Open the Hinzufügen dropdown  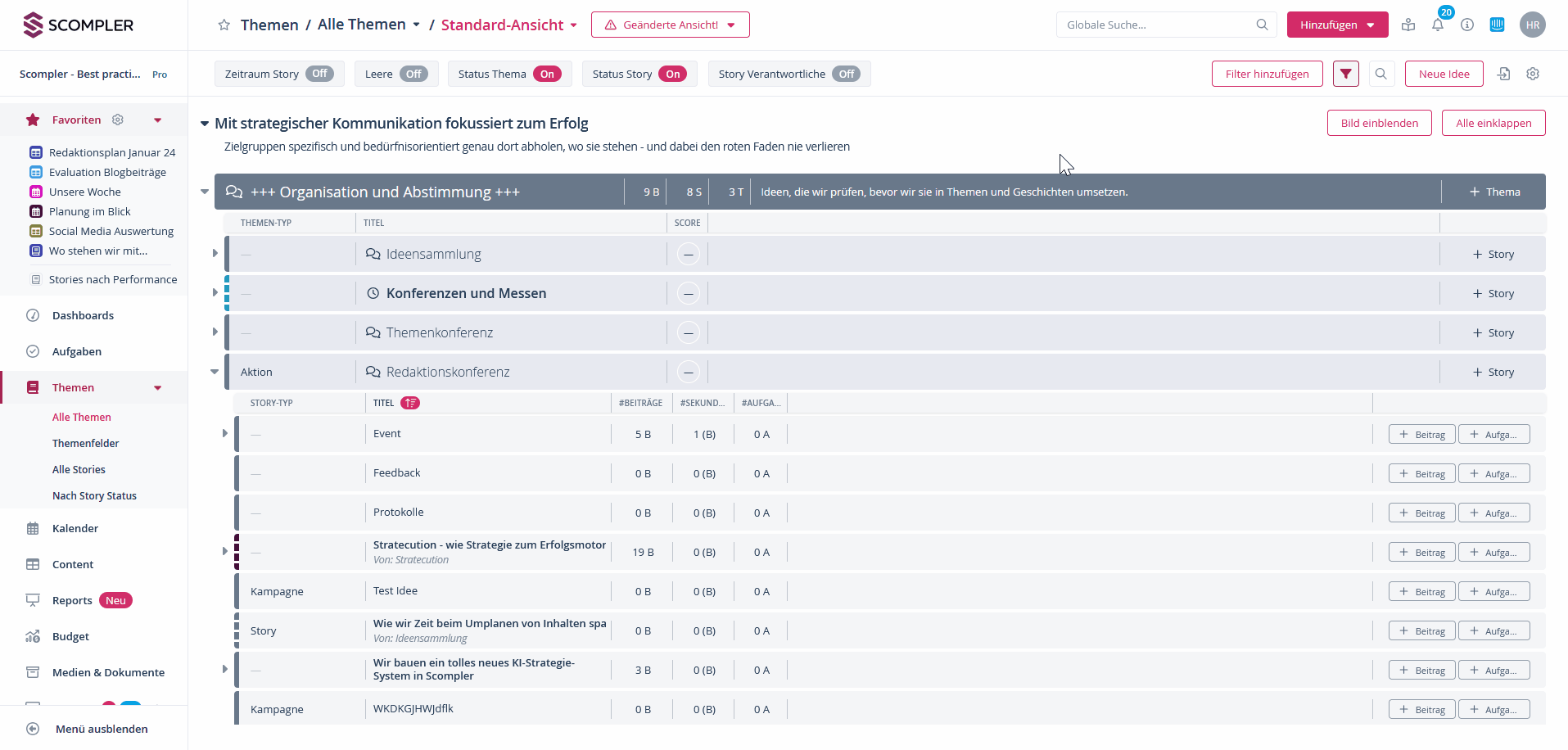tap(1337, 25)
